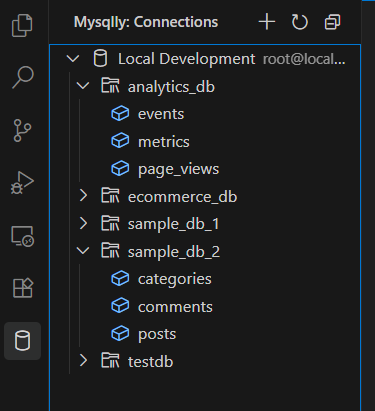Select the sample_db_2 database name
Image resolution: width=375 pixels, height=411 pixels.
click(174, 252)
